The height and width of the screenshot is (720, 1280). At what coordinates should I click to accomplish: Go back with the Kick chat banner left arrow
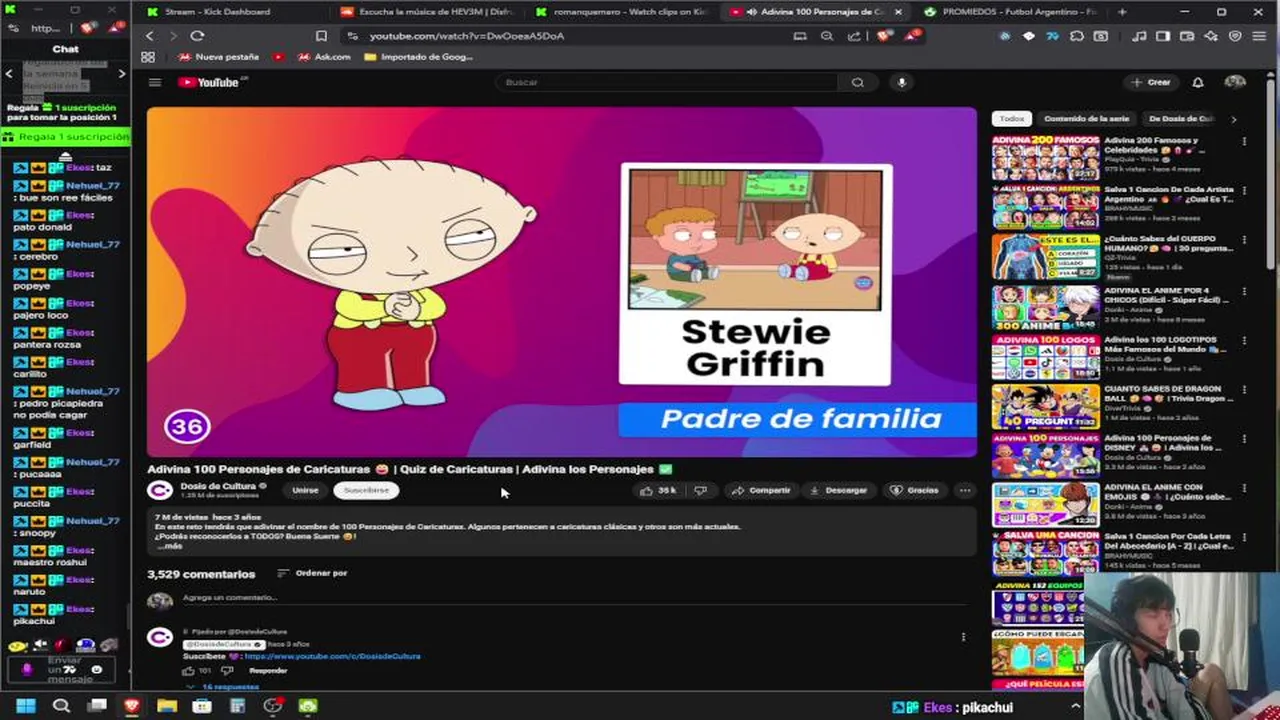click(x=9, y=73)
